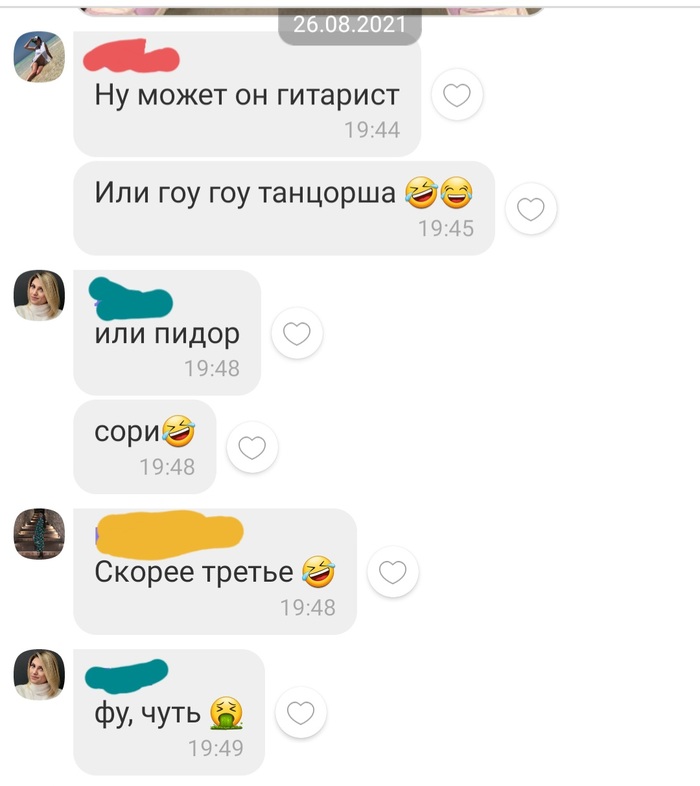
Task: Open beach photo avatar profile
Action: point(39,57)
